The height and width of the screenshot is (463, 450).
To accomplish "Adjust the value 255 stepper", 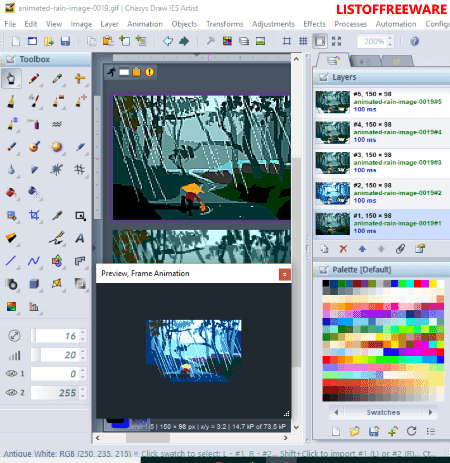I will (83, 393).
